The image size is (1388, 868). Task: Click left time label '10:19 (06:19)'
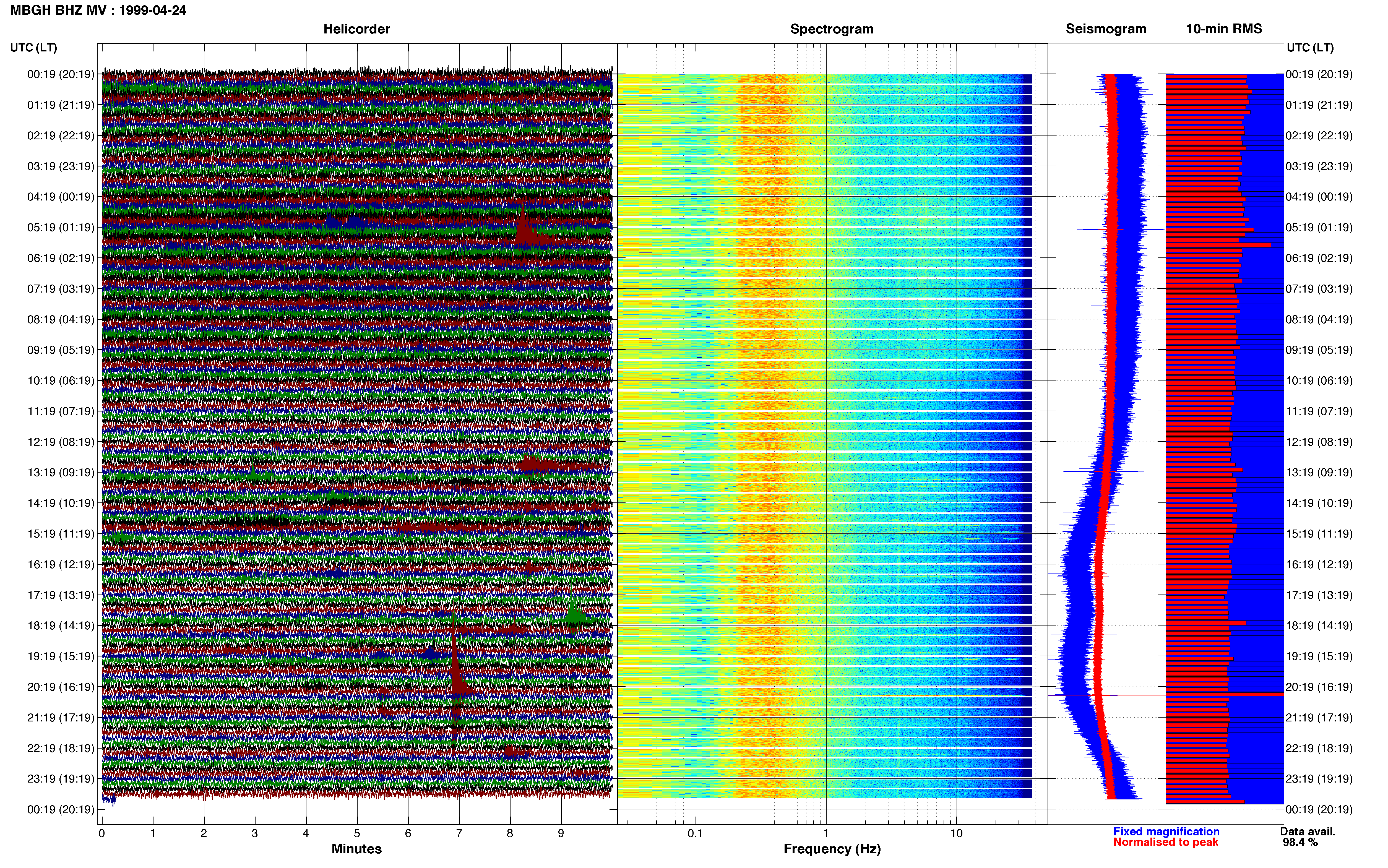[60, 380]
